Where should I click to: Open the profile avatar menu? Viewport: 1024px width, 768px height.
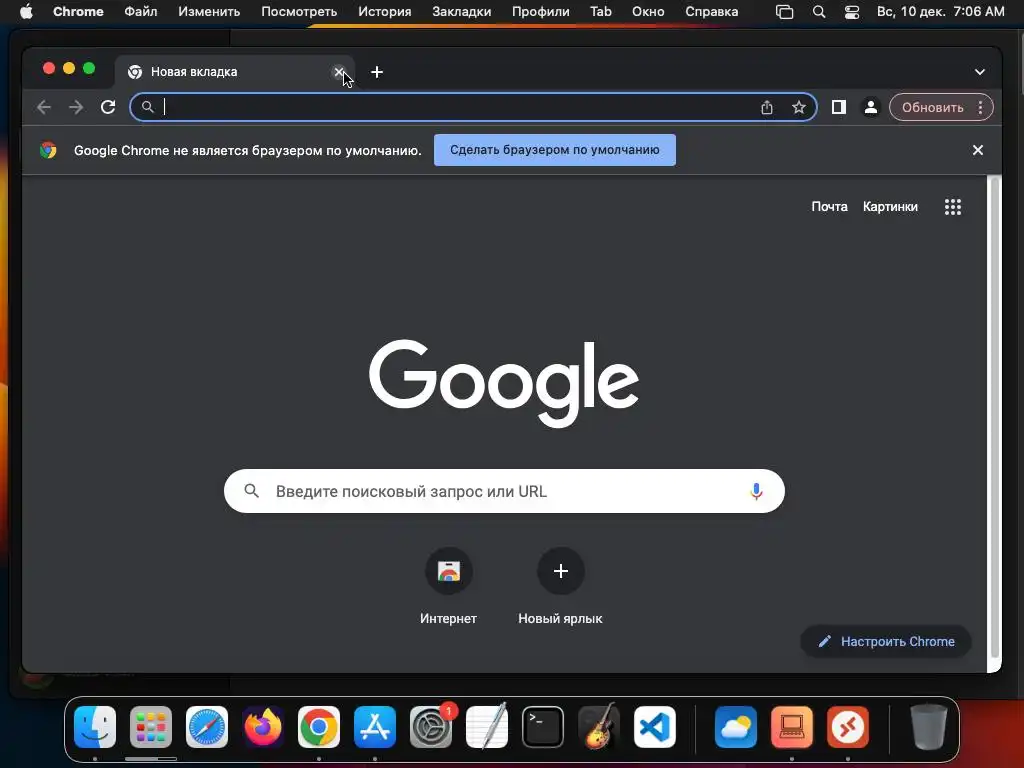coord(871,107)
